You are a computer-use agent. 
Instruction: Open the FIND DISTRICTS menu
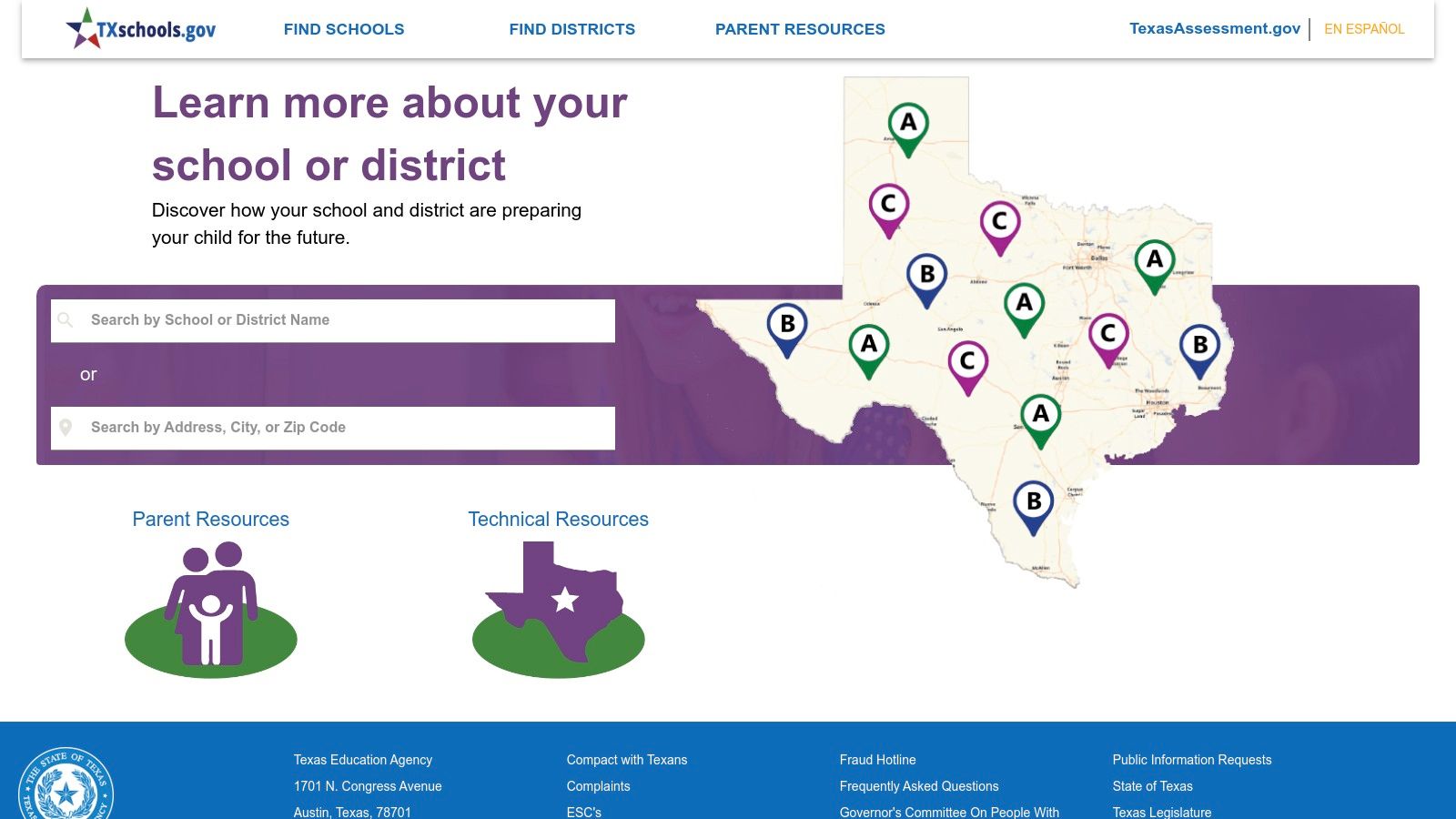(572, 29)
